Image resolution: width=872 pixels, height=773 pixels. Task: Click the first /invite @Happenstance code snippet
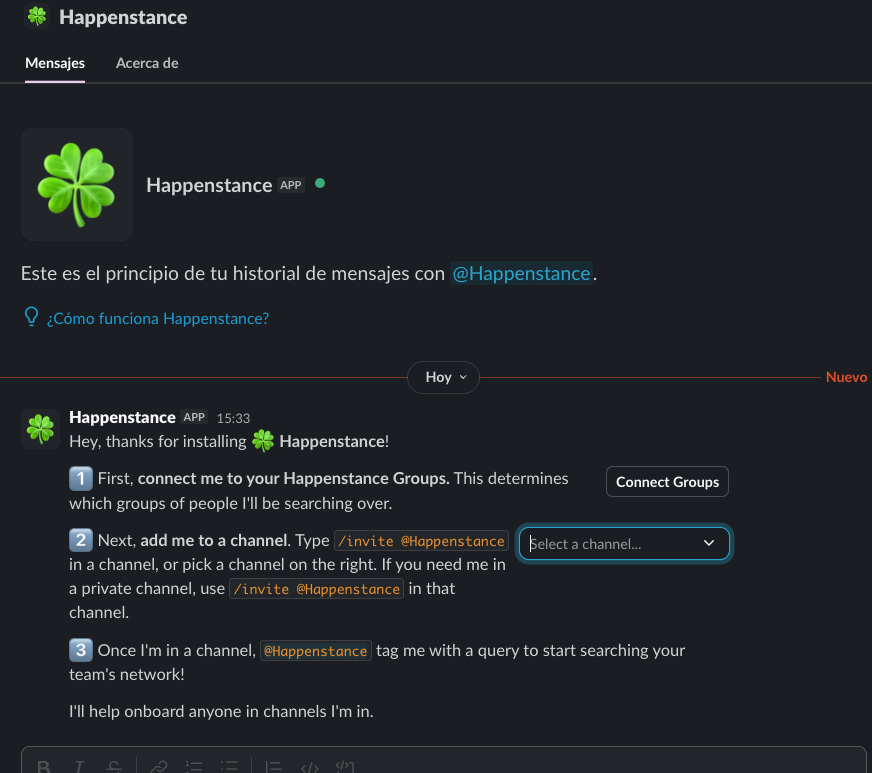[421, 541]
